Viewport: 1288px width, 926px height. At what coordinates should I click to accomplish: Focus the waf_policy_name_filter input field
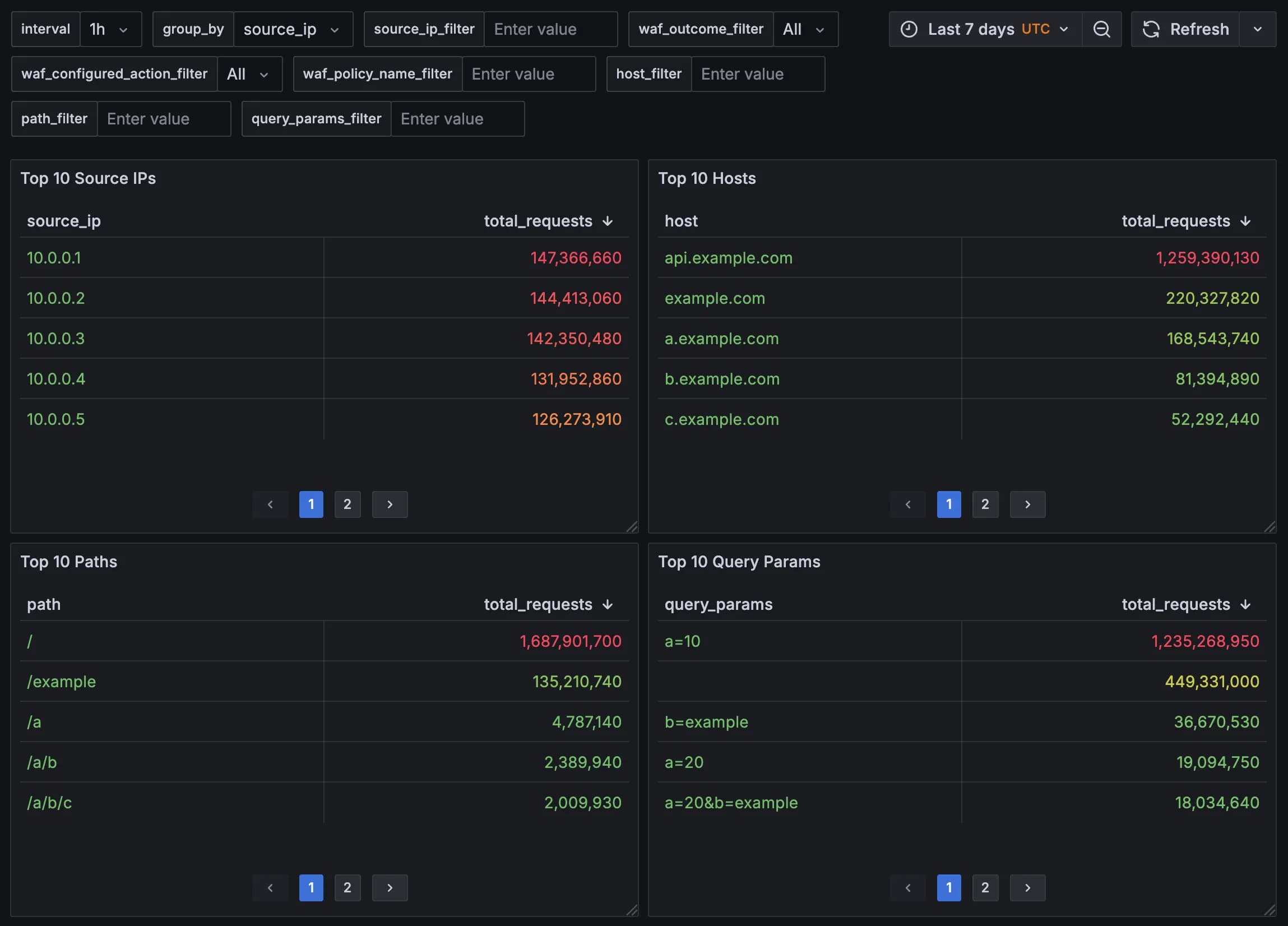(x=528, y=74)
